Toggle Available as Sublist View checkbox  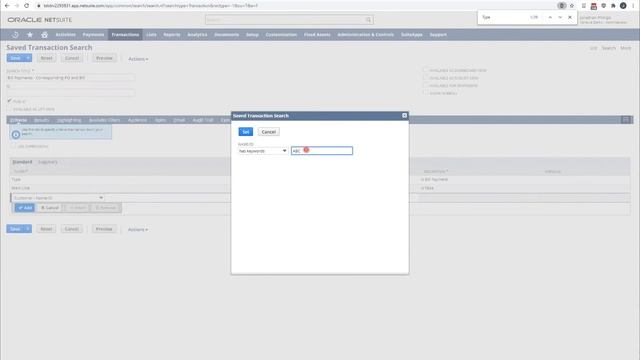point(425,78)
